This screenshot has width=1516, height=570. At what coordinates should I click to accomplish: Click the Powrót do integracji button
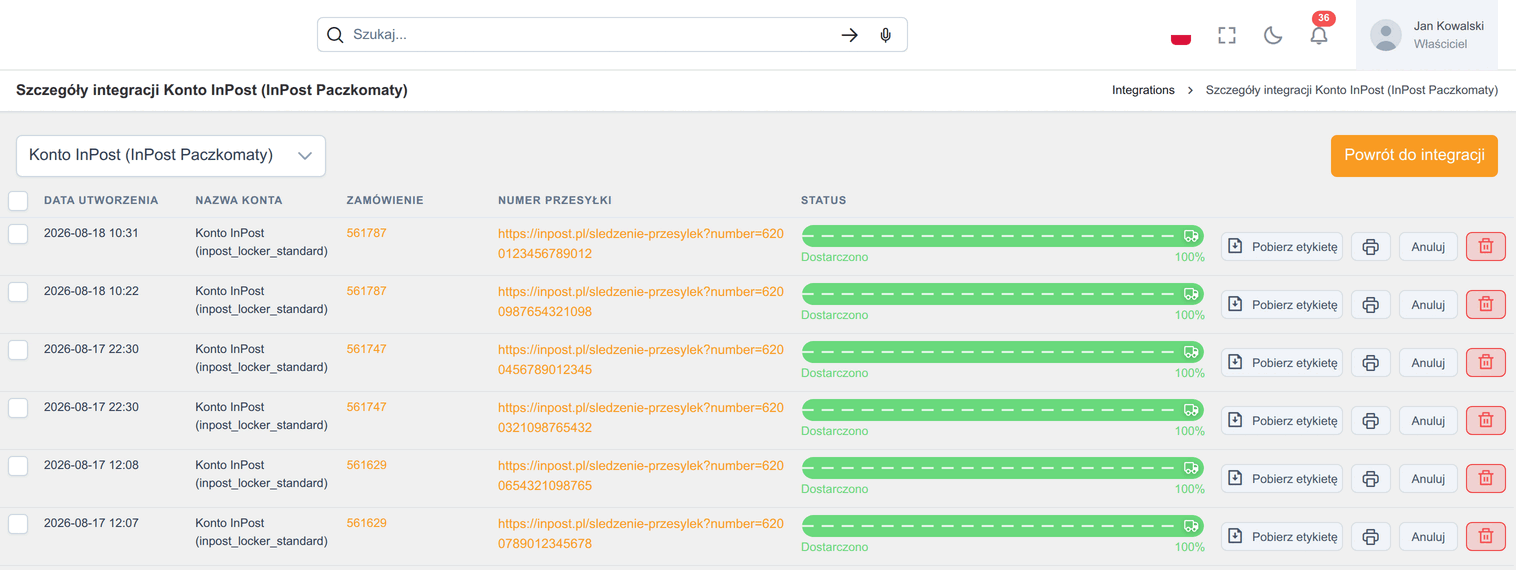click(1414, 156)
